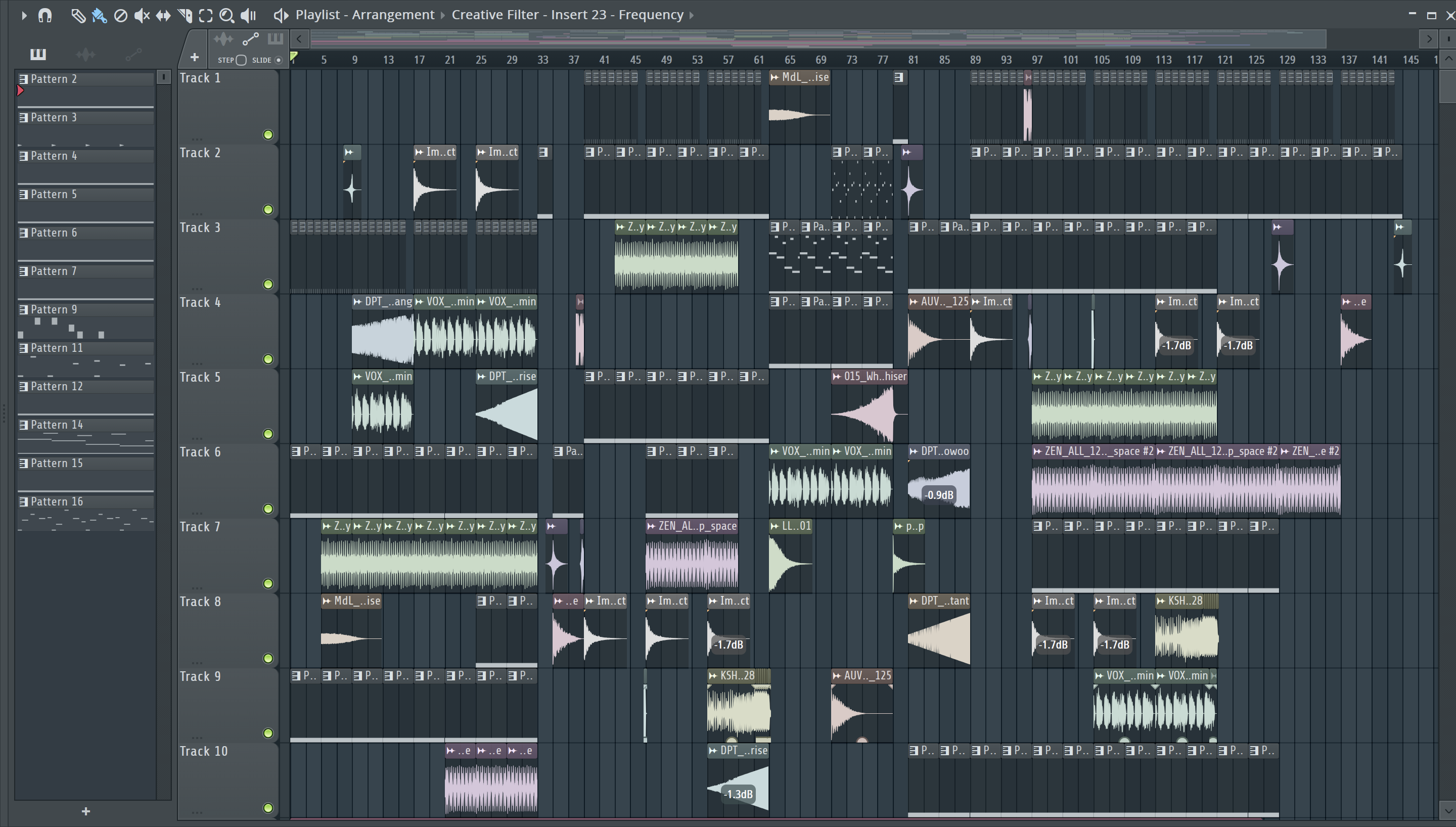Image resolution: width=1456 pixels, height=827 pixels.
Task: Click the Track 4 header label
Action: tap(200, 303)
